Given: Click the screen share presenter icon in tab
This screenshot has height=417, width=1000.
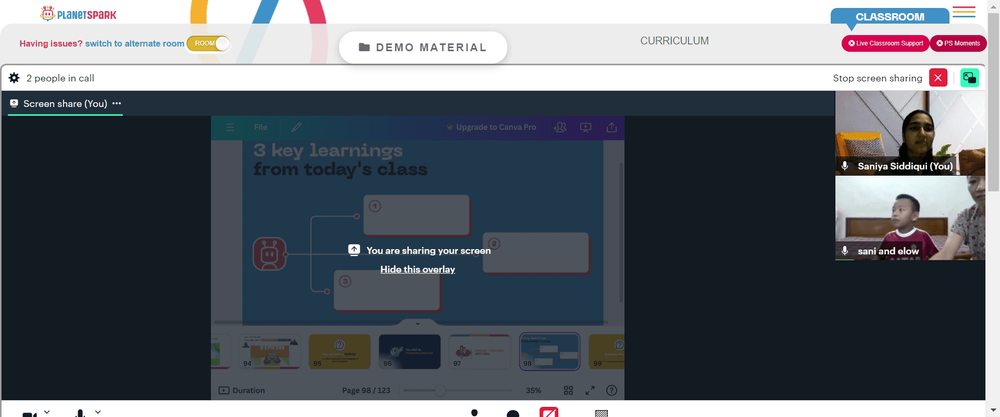Looking at the screenshot, I should point(14,103).
